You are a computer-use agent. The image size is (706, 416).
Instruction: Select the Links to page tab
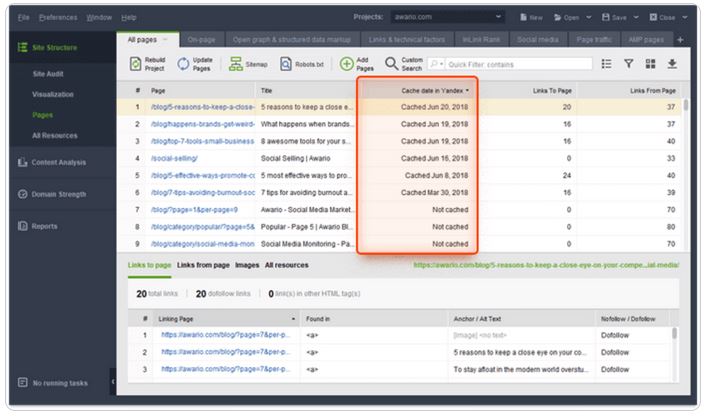(x=149, y=265)
